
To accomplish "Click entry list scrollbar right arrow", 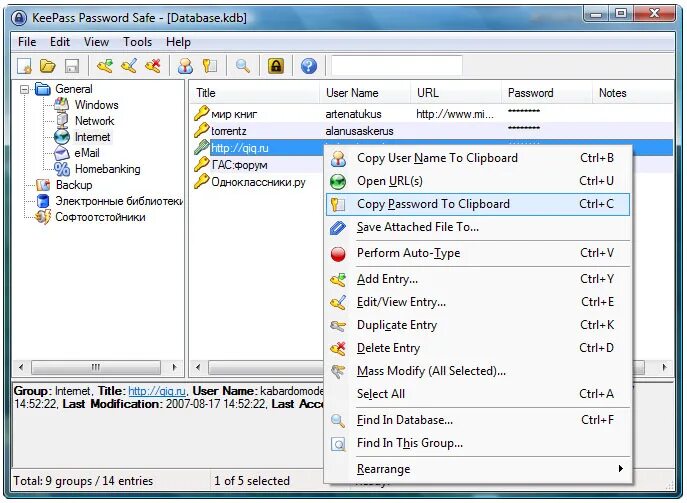I will pyautogui.click(x=665, y=367).
